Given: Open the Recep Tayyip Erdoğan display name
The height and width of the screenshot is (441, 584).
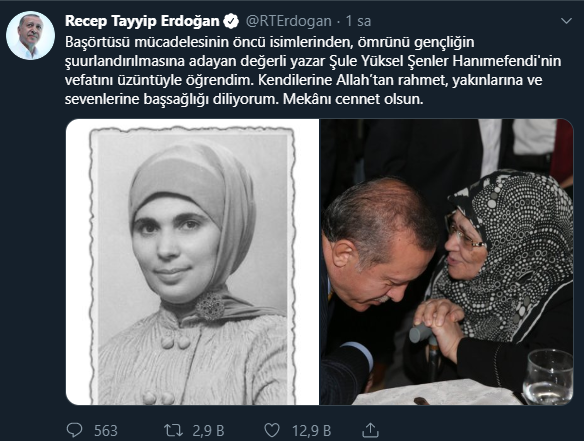Looking at the screenshot, I should pyautogui.click(x=142, y=21).
